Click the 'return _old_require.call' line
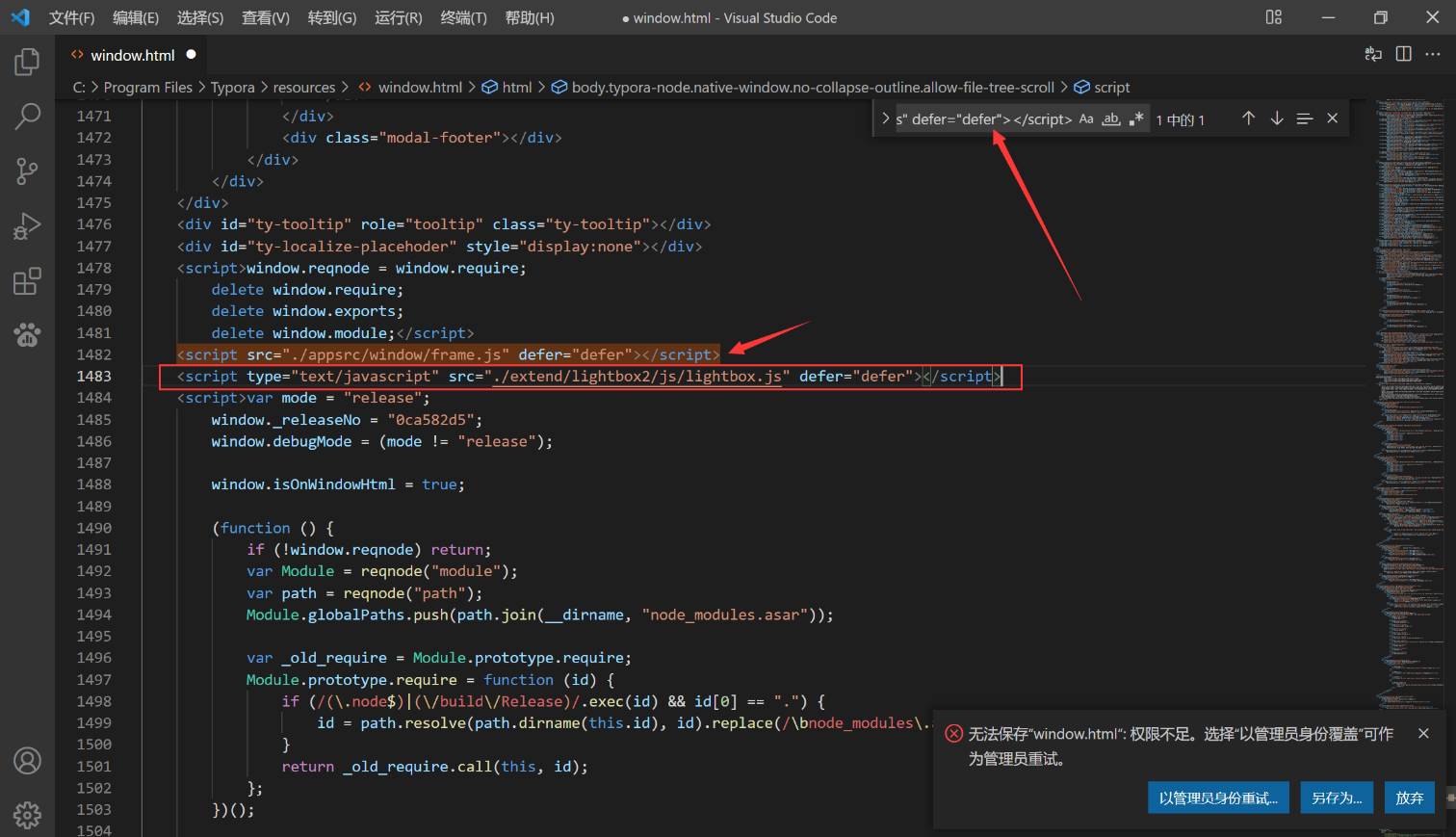Viewport: 1456px width, 837px height. [434, 767]
